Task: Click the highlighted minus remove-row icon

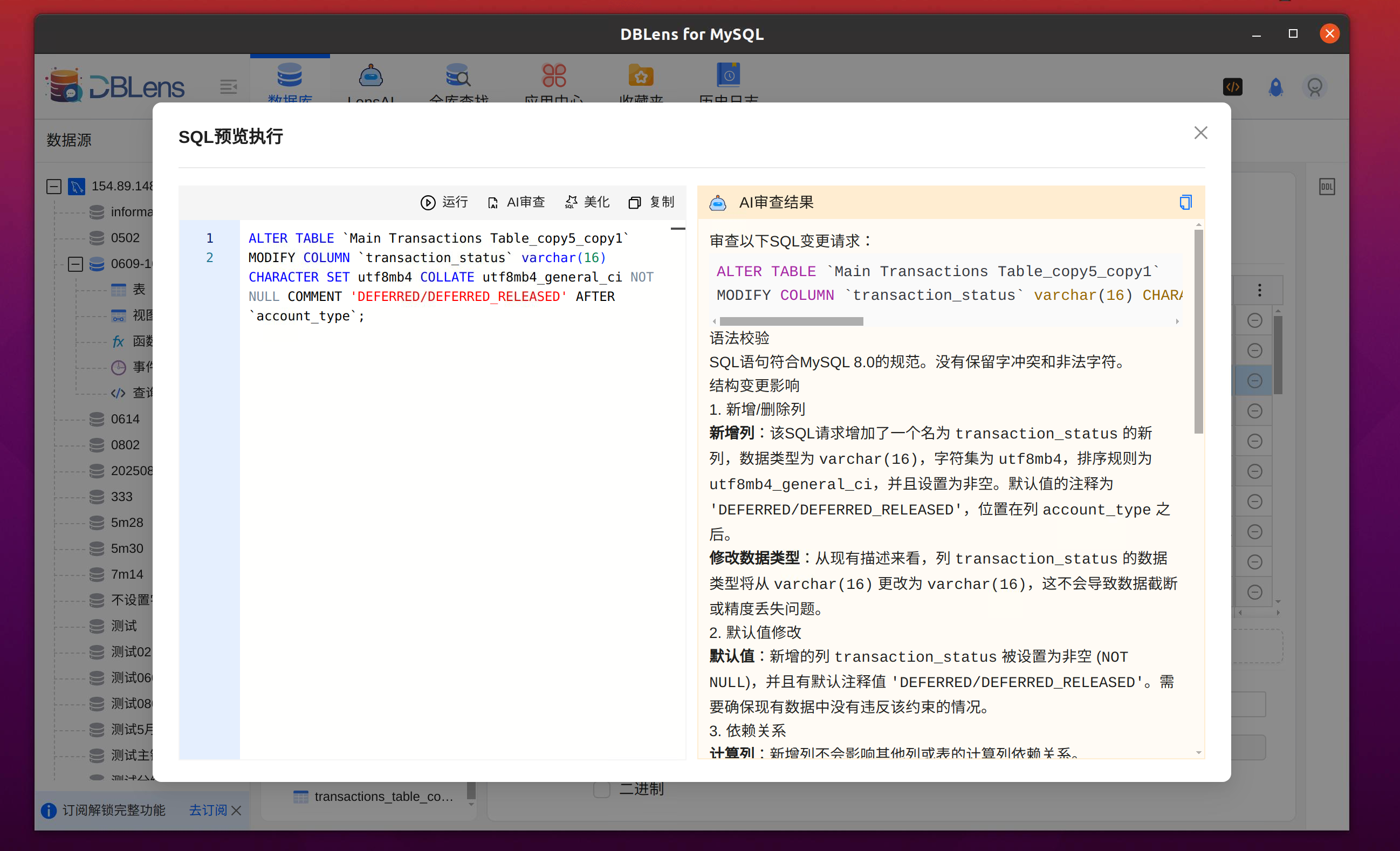Action: [1254, 381]
